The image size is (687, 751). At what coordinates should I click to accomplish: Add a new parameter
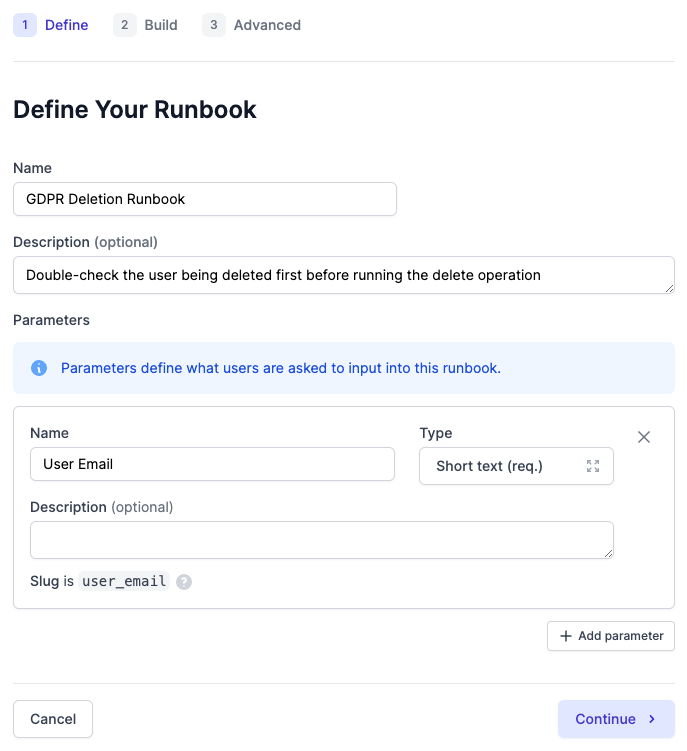coord(611,636)
